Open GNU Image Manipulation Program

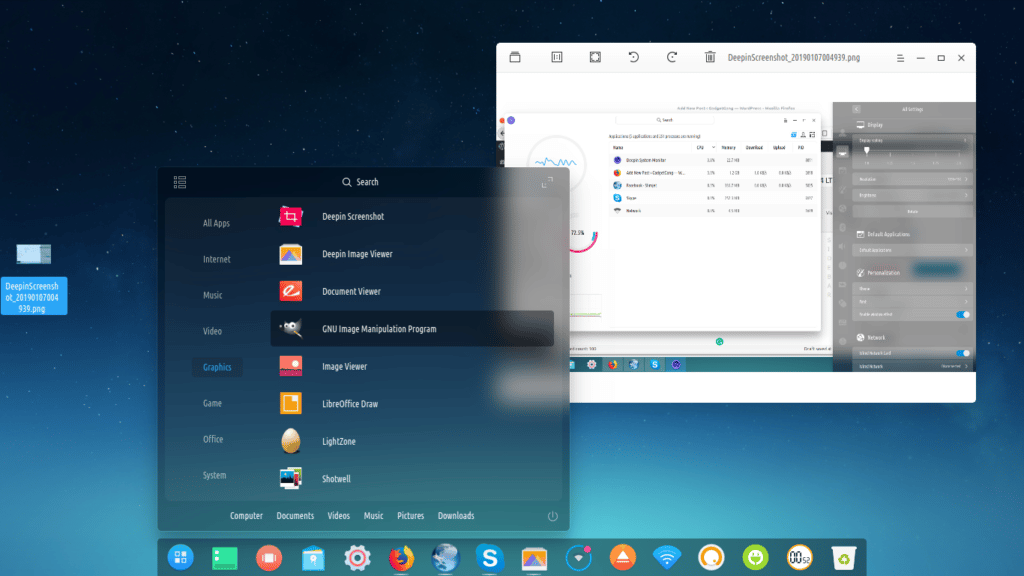376,329
